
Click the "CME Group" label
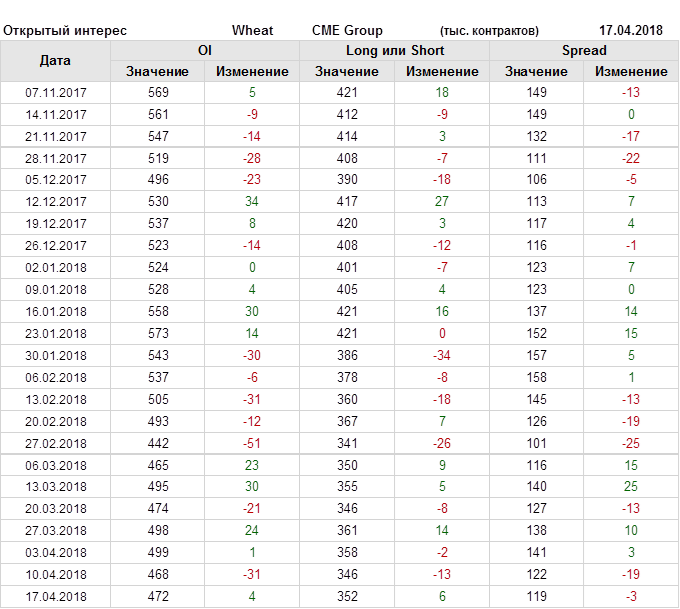coord(347,31)
